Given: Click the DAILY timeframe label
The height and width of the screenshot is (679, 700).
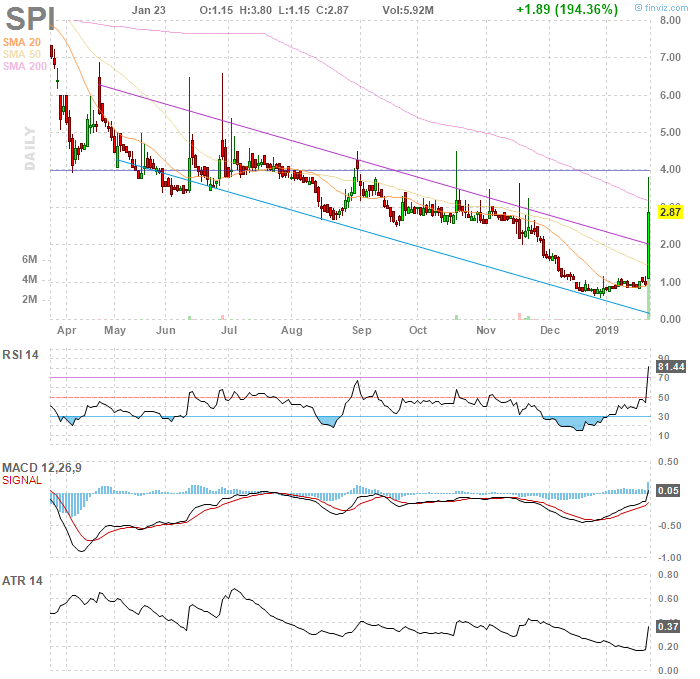Looking at the screenshot, I should [x=30, y=149].
